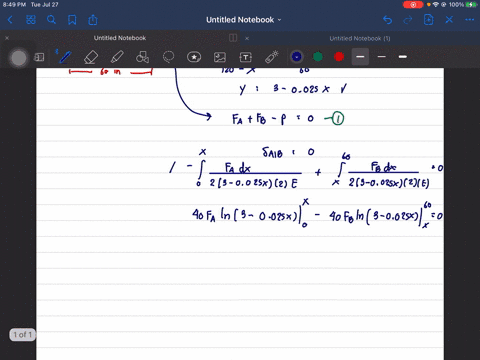Choose the red pen color
The height and width of the screenshot is (360, 480).
coord(339,57)
